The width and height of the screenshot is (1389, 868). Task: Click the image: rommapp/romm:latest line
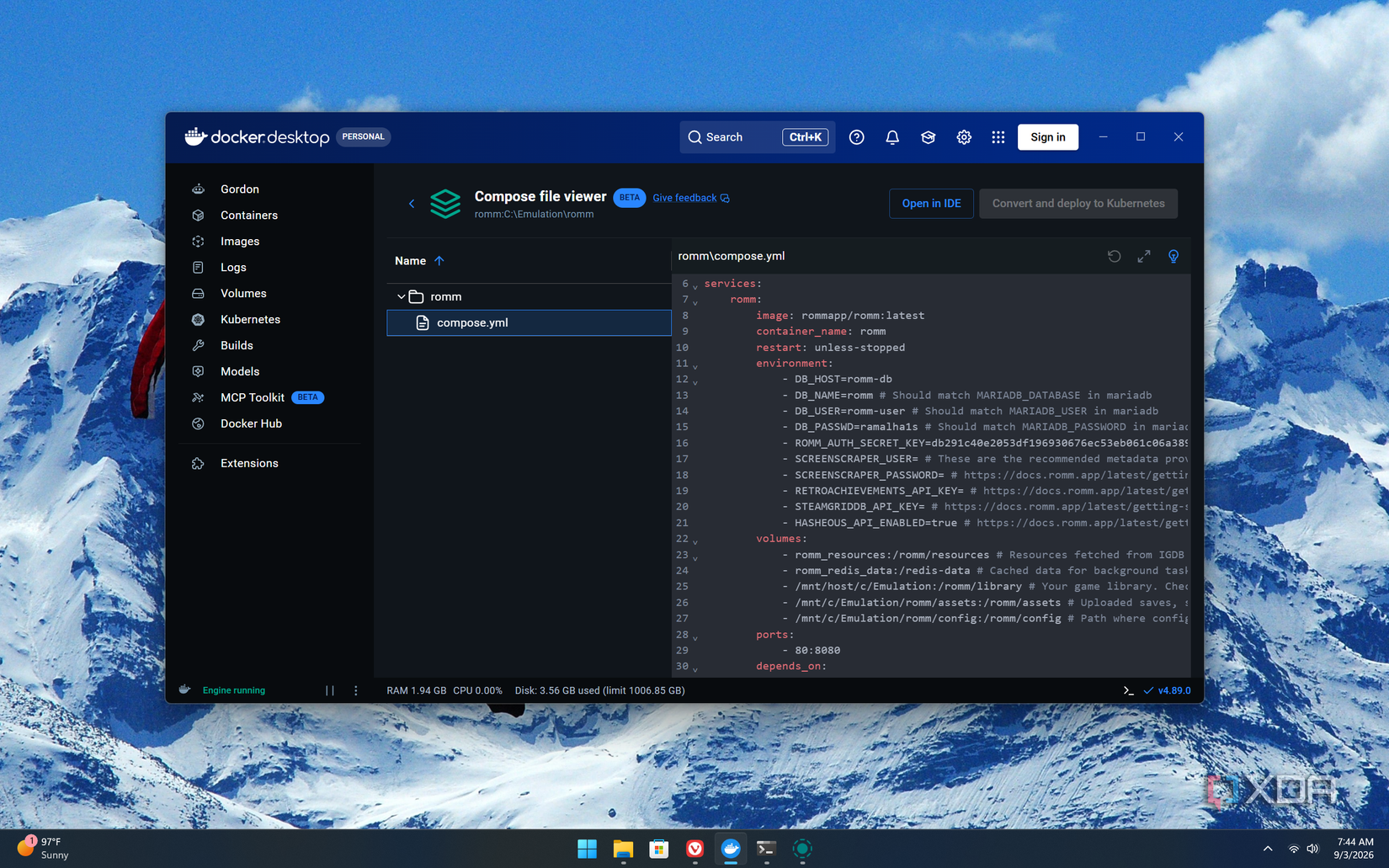[839, 316]
